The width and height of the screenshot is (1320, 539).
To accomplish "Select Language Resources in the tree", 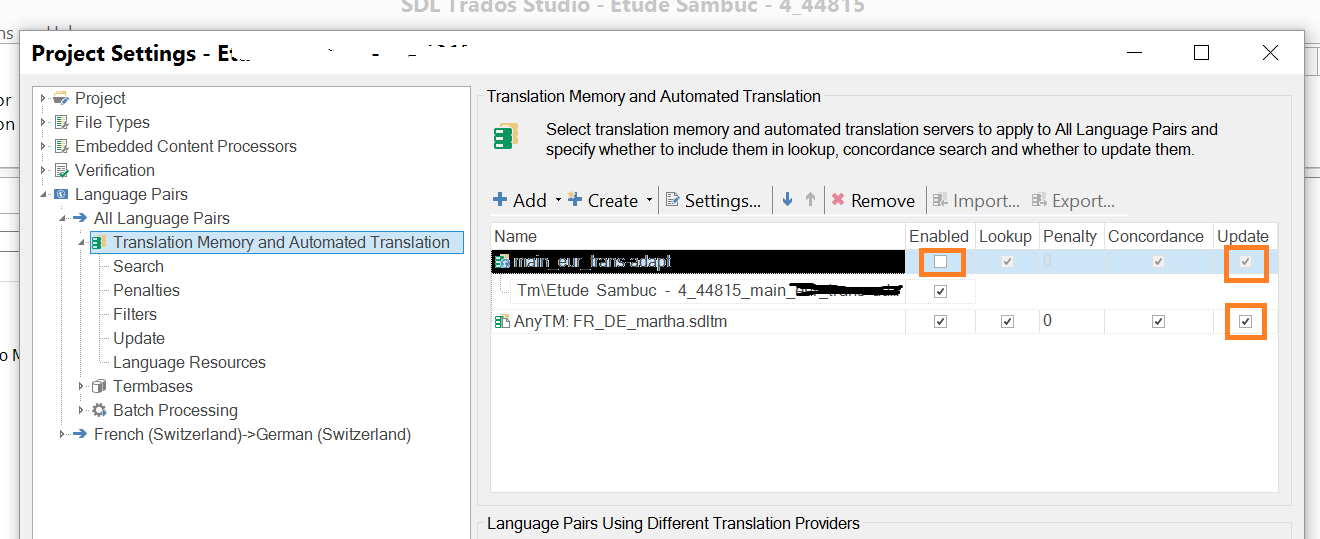I will tap(189, 362).
